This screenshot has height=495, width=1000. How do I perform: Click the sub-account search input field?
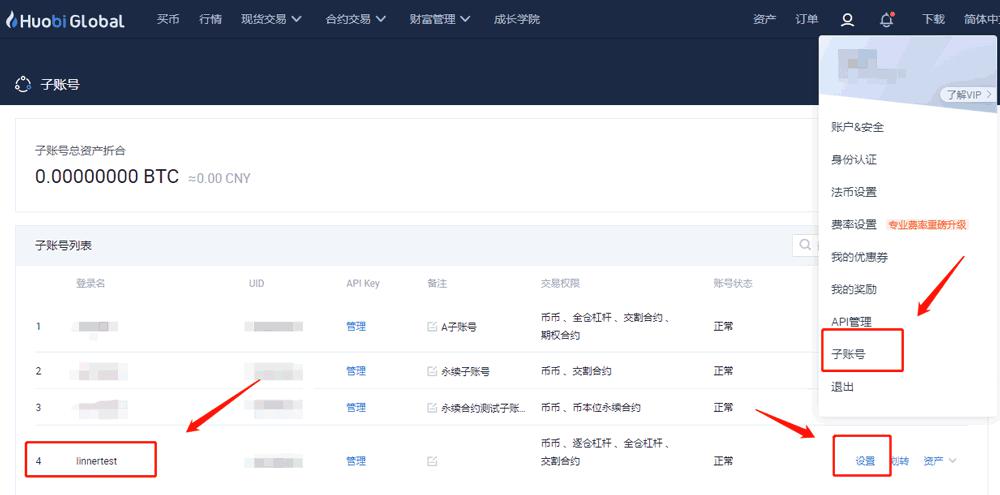pyautogui.click(x=806, y=245)
